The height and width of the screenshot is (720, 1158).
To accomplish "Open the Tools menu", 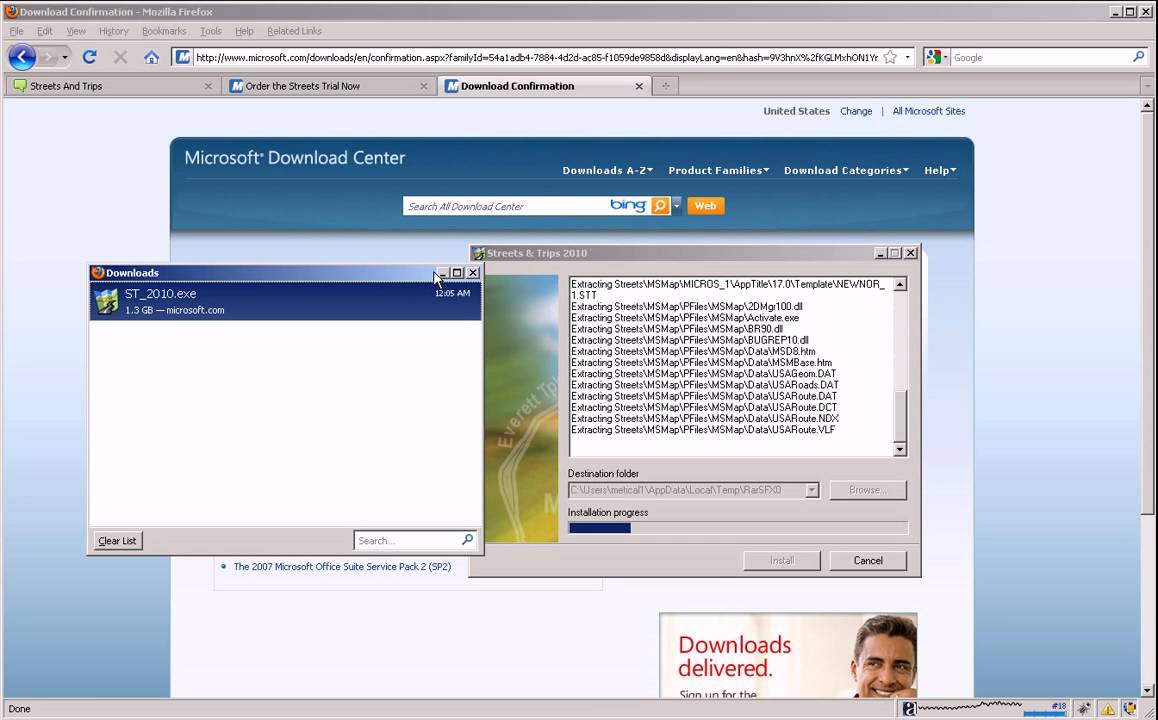I will [210, 31].
